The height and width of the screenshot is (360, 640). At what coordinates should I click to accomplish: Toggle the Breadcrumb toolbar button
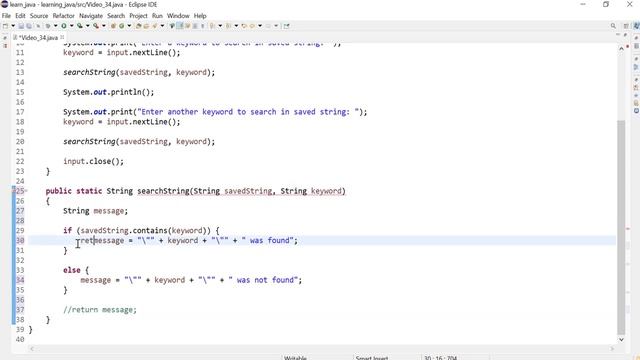click(x=172, y=26)
